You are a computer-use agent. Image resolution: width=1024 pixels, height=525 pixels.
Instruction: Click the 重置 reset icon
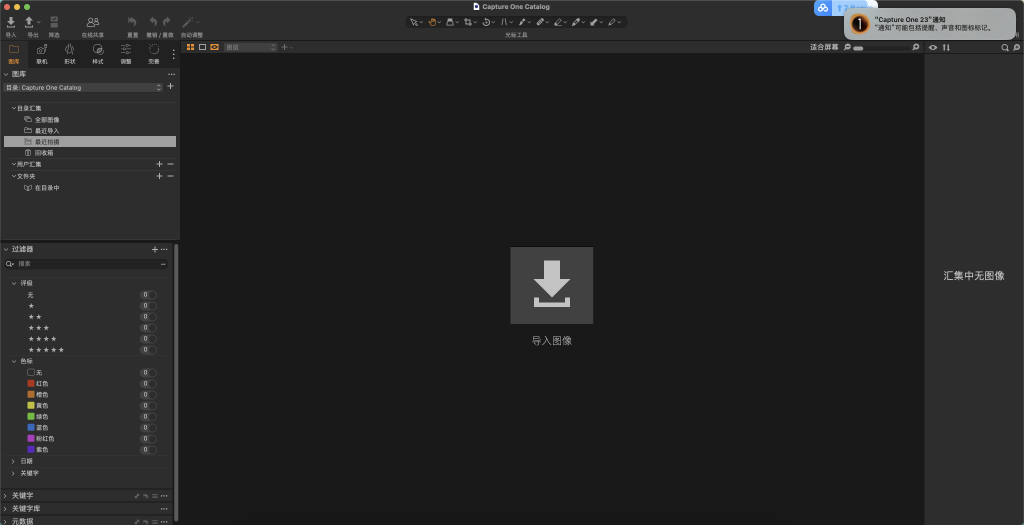(133, 22)
